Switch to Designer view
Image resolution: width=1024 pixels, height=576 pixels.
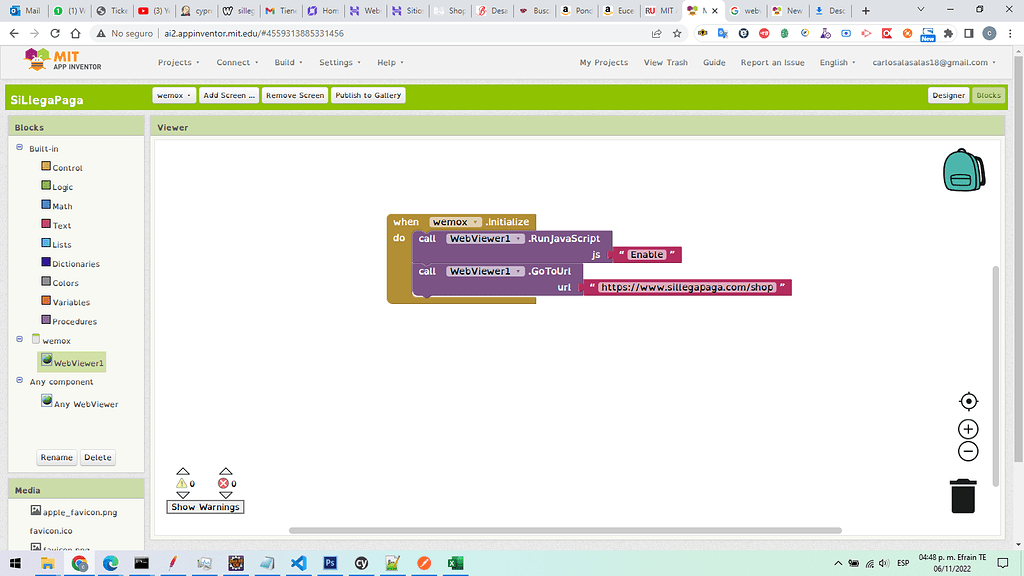tap(948, 95)
